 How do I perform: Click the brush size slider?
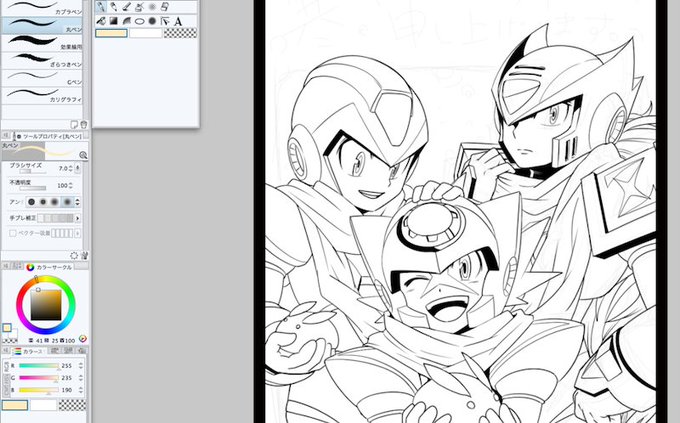pos(33,172)
